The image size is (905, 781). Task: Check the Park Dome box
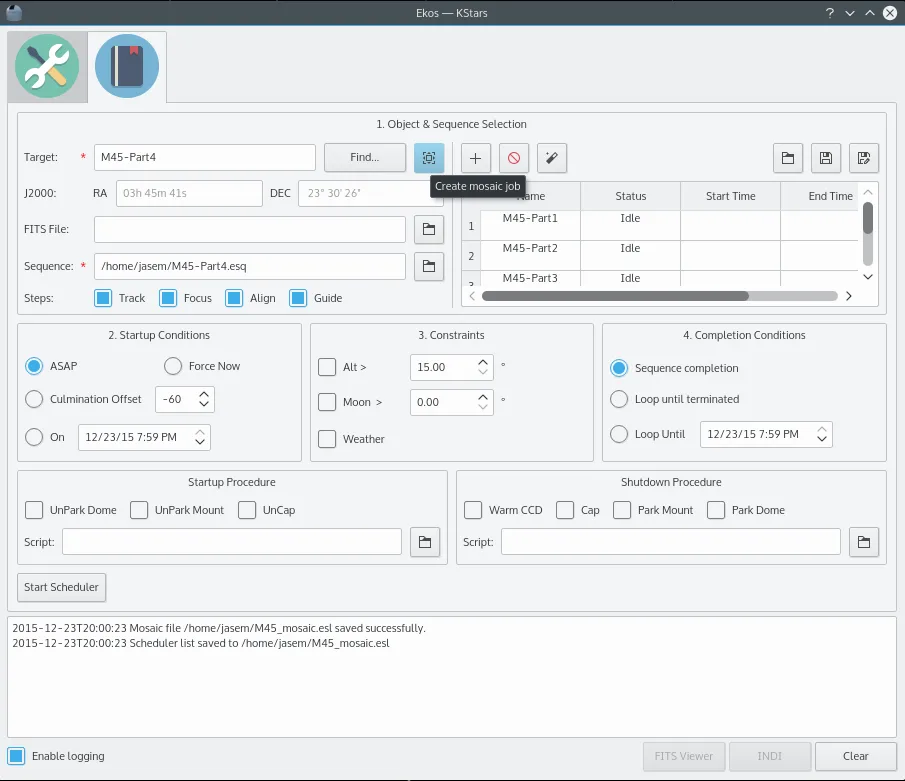point(716,510)
